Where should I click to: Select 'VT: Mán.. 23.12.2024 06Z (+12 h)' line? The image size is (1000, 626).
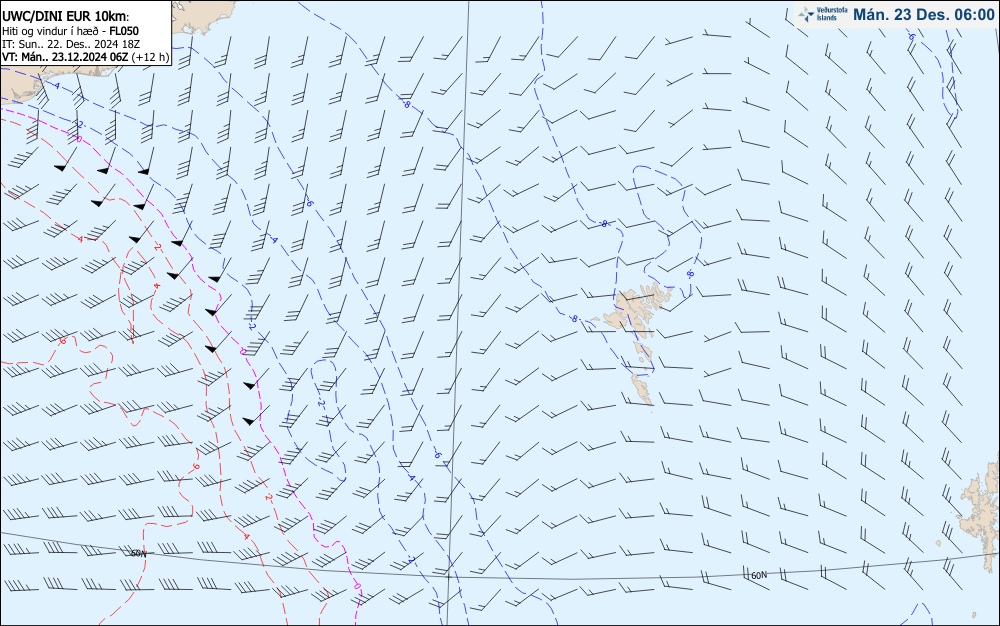(x=85, y=57)
